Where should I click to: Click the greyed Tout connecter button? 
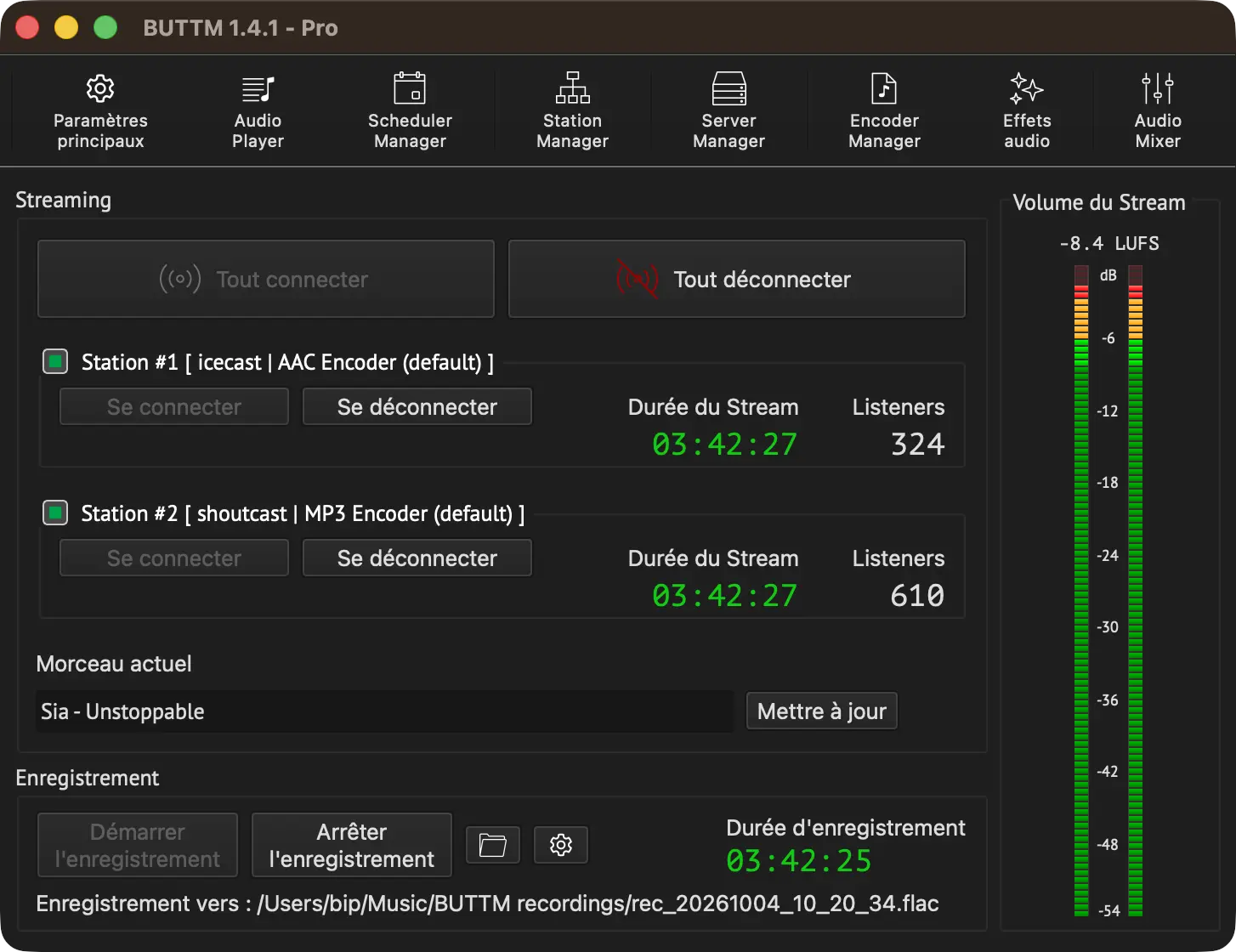266,279
